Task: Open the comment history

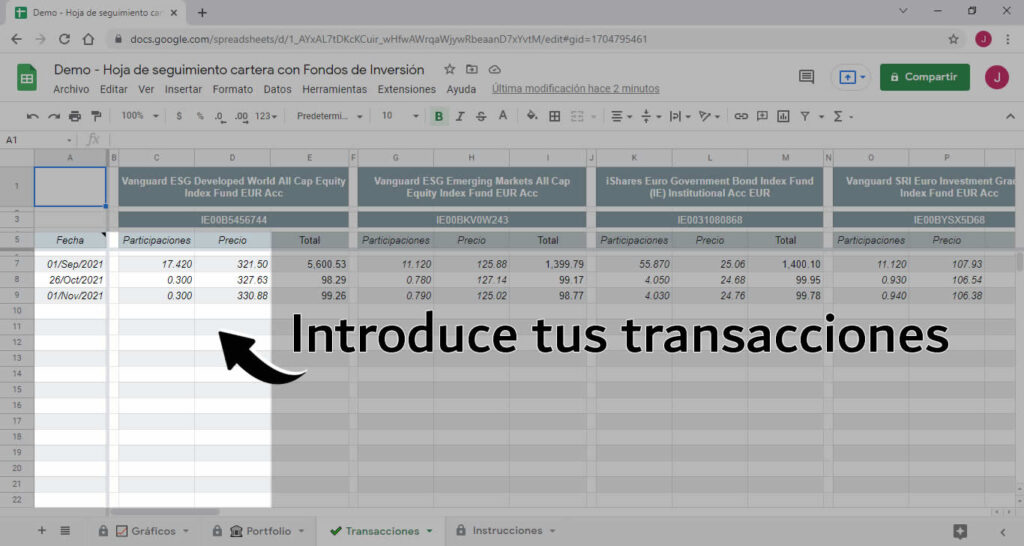Action: click(x=807, y=77)
